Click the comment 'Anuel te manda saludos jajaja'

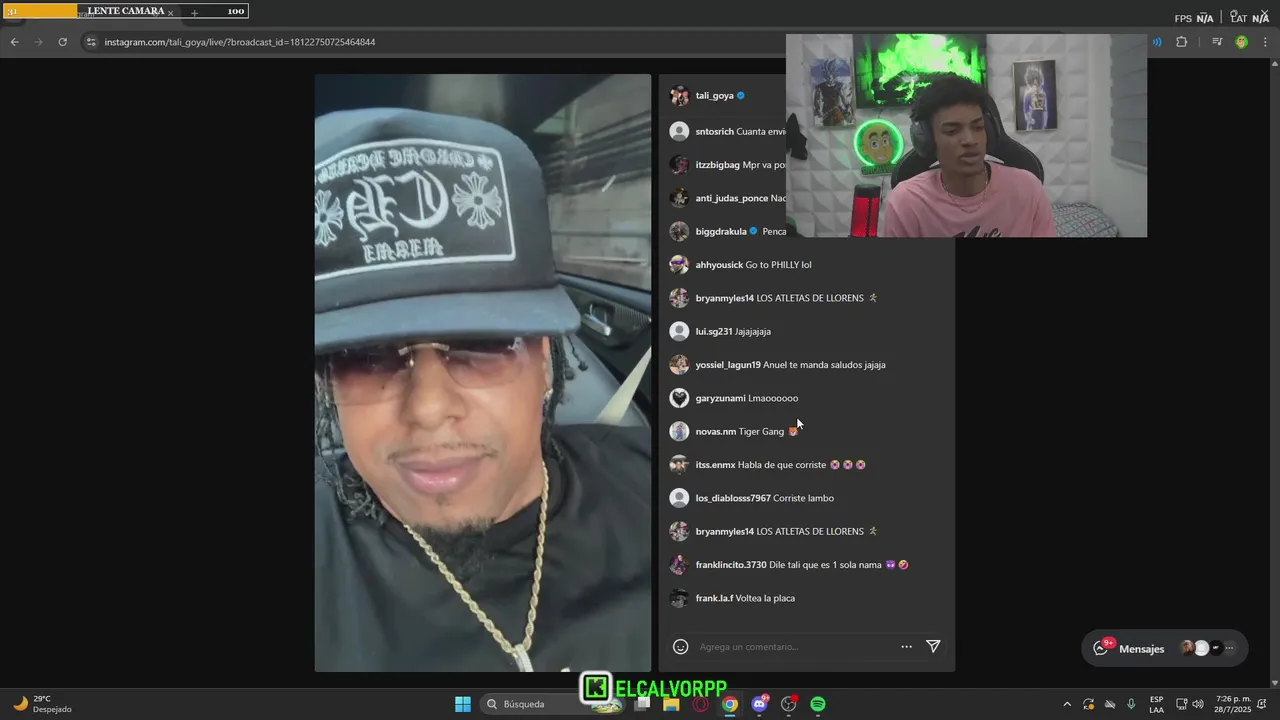click(x=824, y=365)
